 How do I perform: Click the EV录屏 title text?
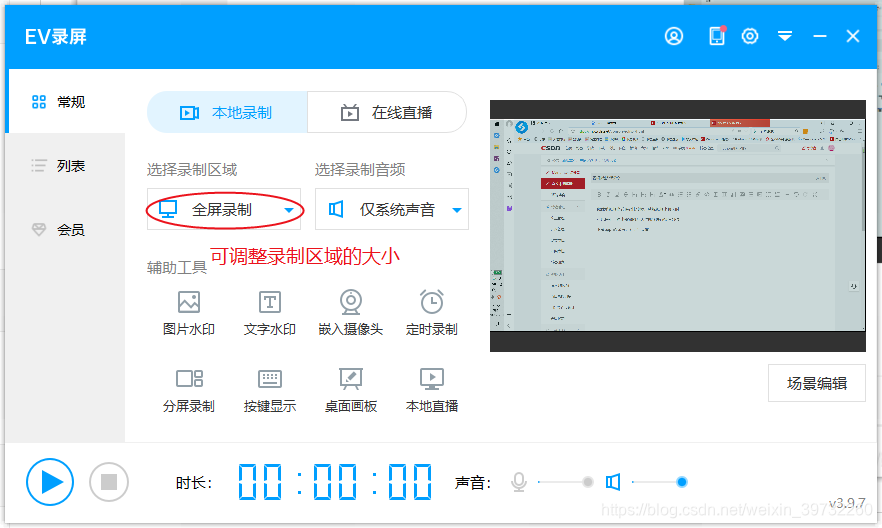coord(56,37)
